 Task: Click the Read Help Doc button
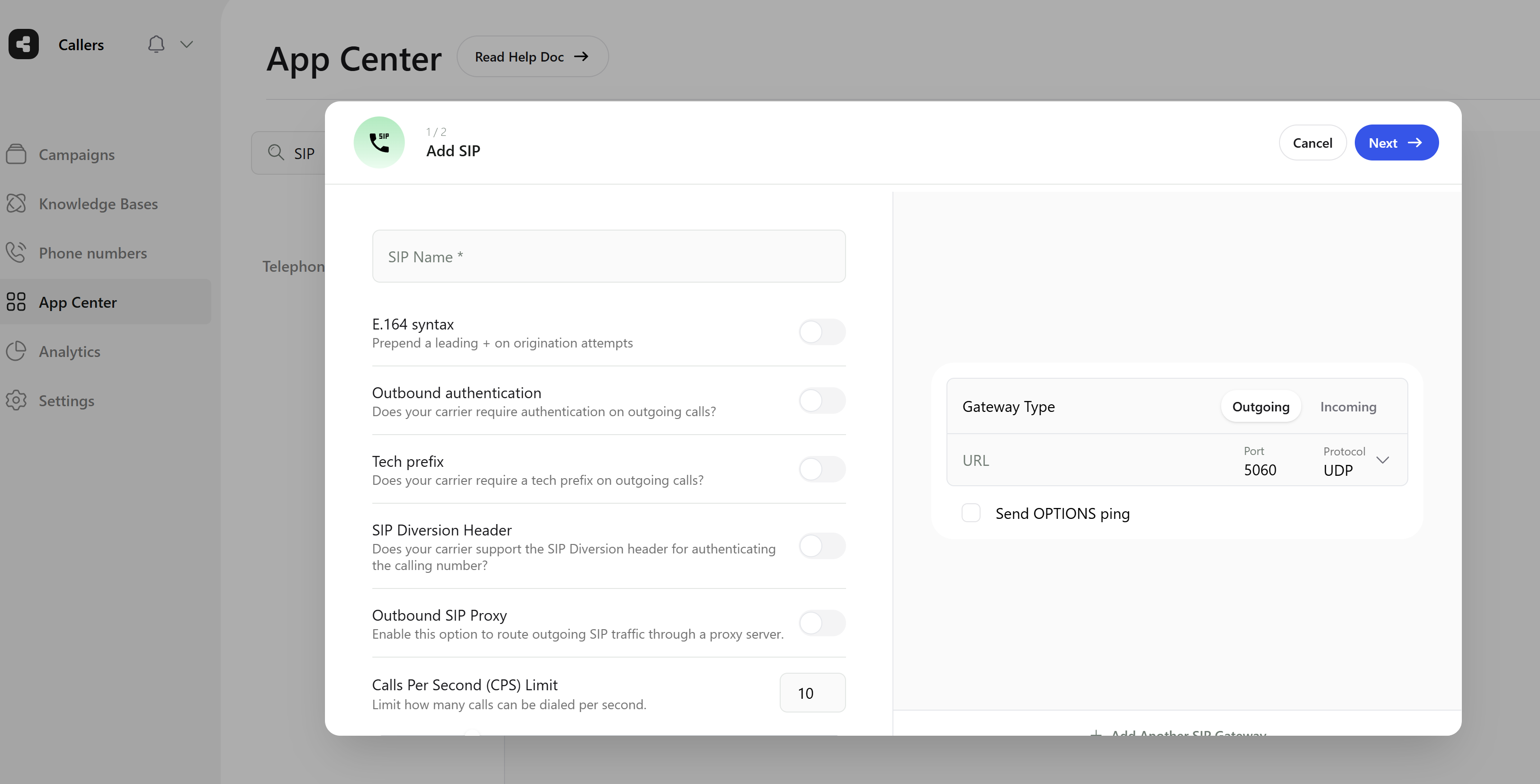532,56
